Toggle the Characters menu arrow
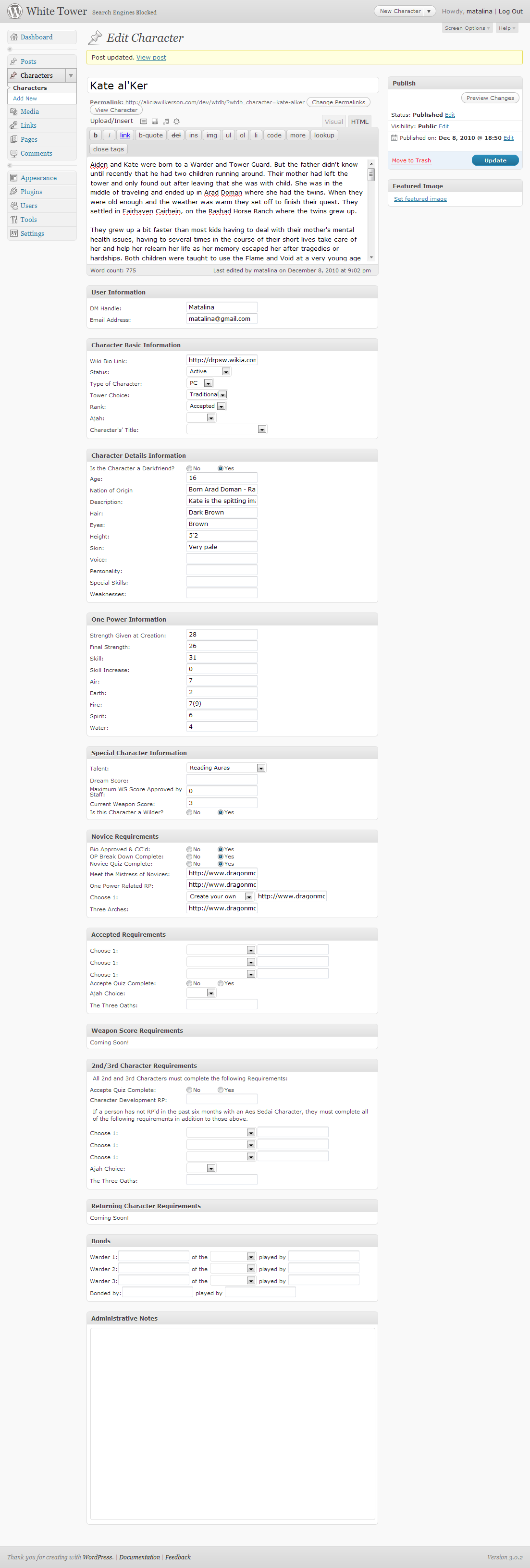Viewport: 530px width, 1568px height. point(71,75)
